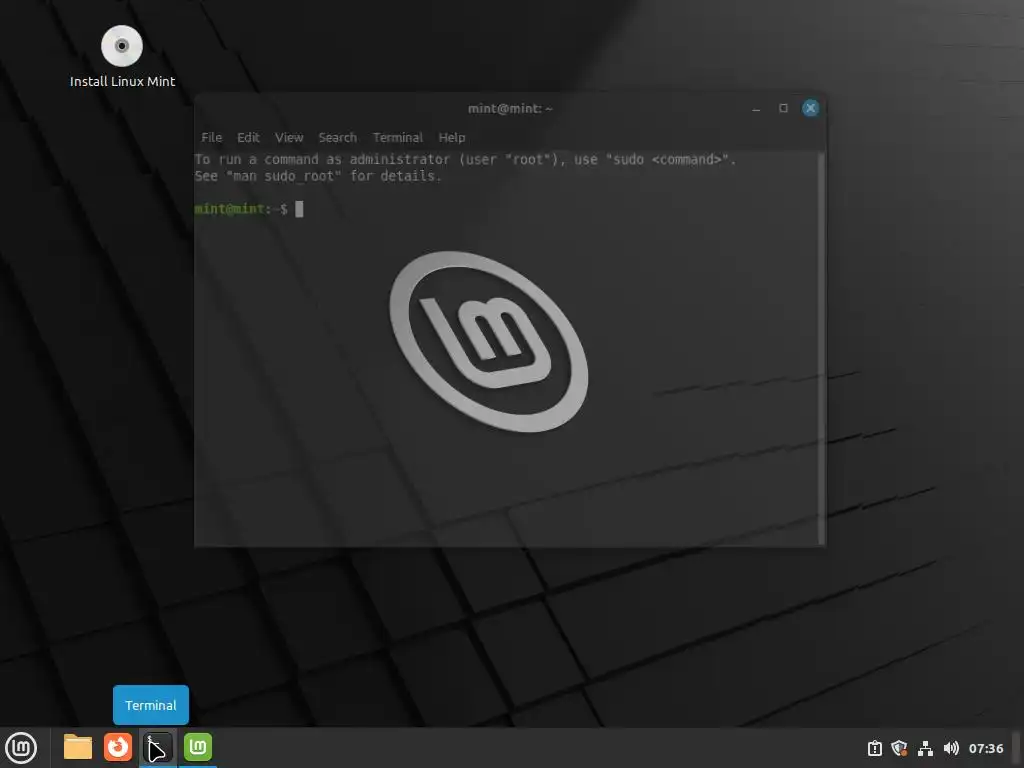Screen dimensions: 1024x768
Task: Click the mint@mint window title bar
Action: pos(510,108)
